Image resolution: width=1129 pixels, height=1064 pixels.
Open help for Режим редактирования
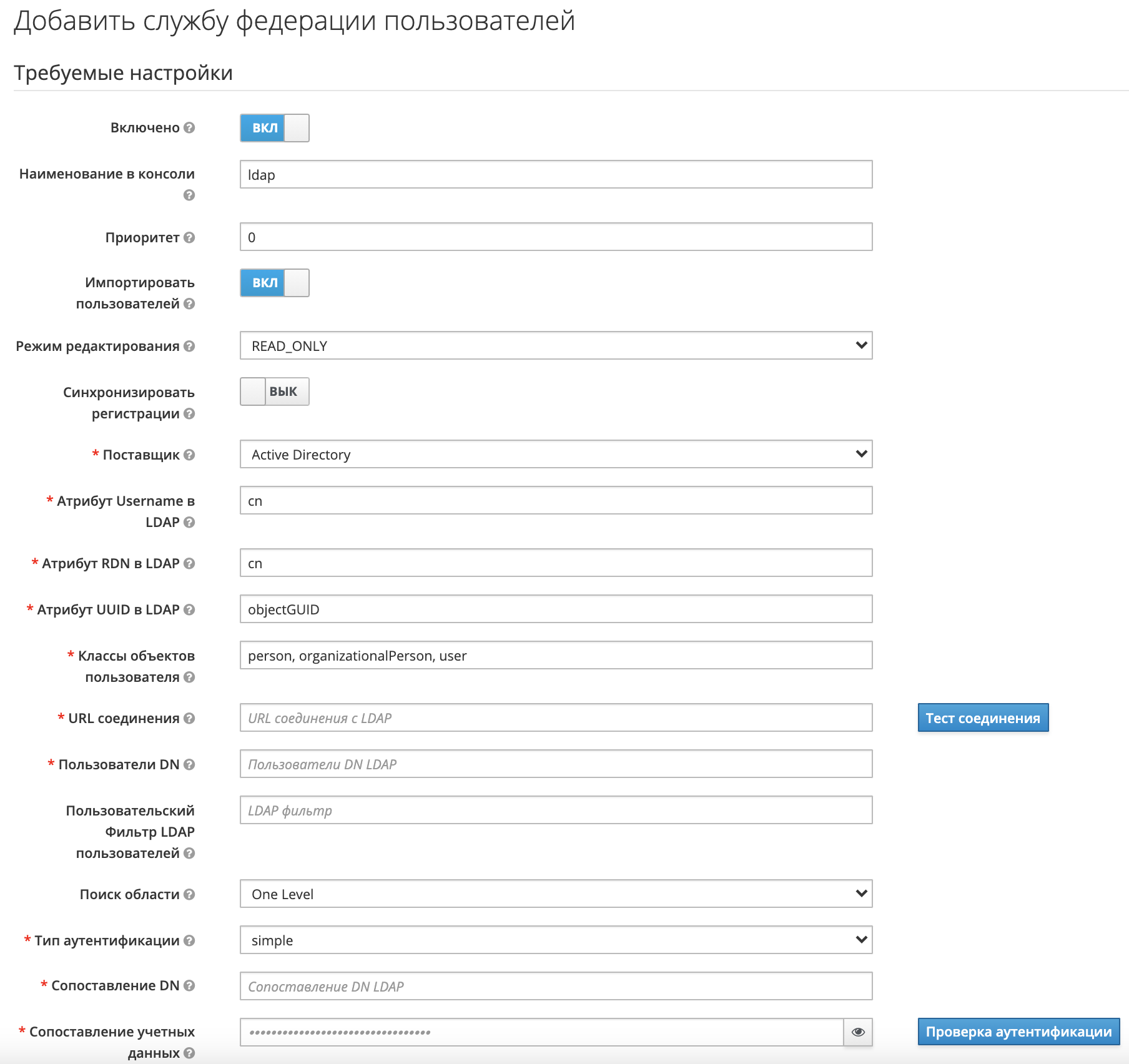pyautogui.click(x=189, y=347)
